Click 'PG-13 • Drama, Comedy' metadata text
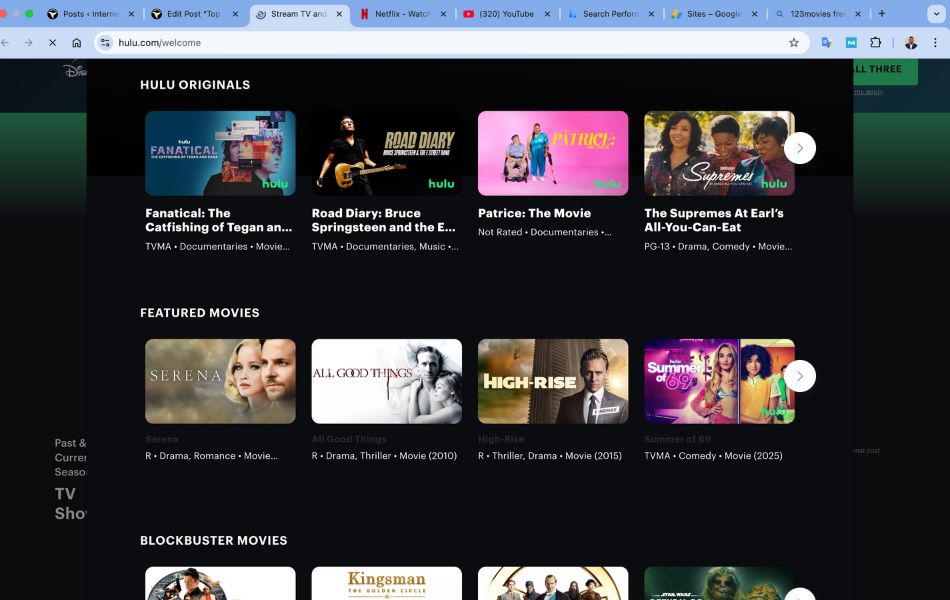Screen dimensions: 950x600 (x=718, y=247)
